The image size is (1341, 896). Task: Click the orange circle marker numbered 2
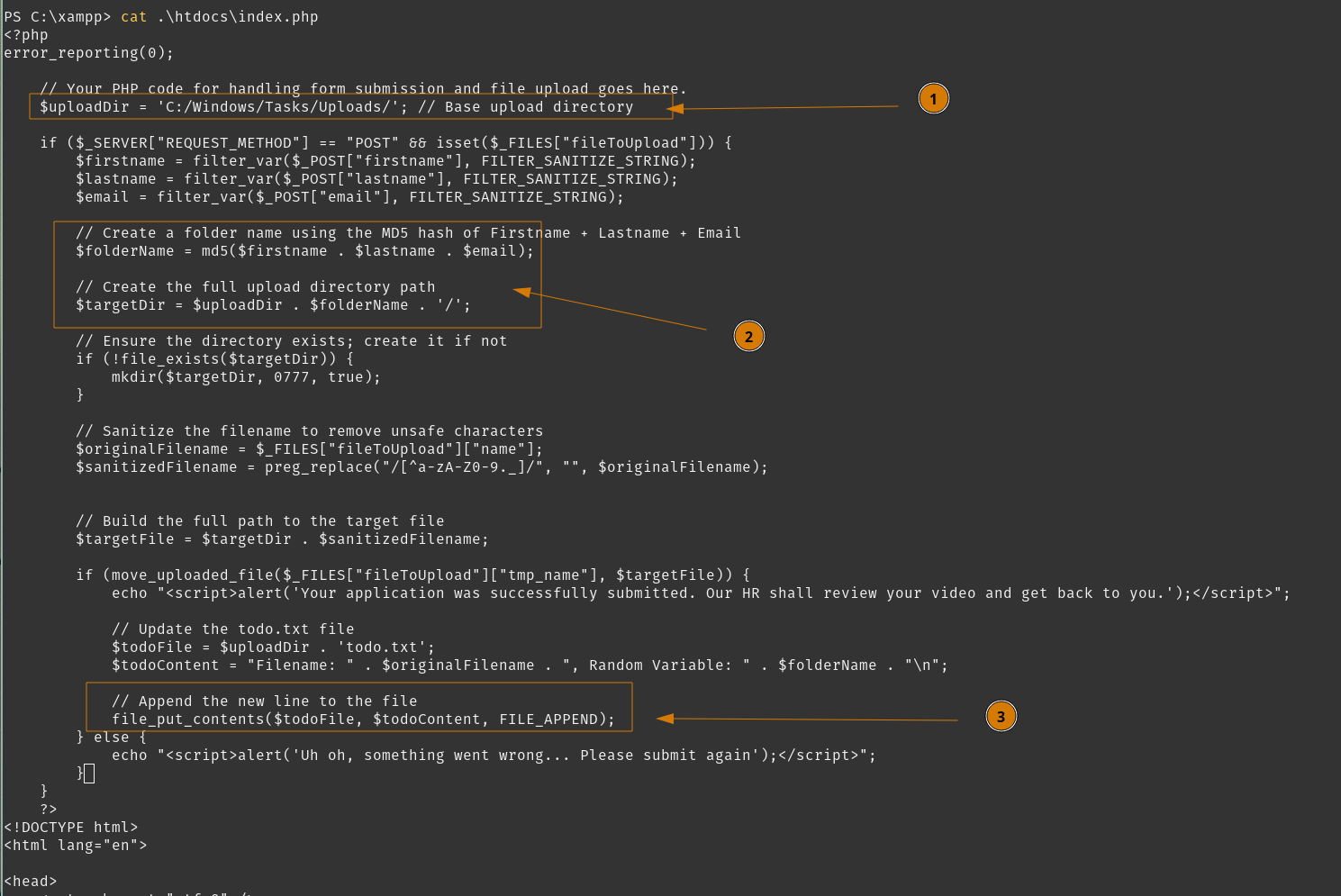[x=748, y=337]
